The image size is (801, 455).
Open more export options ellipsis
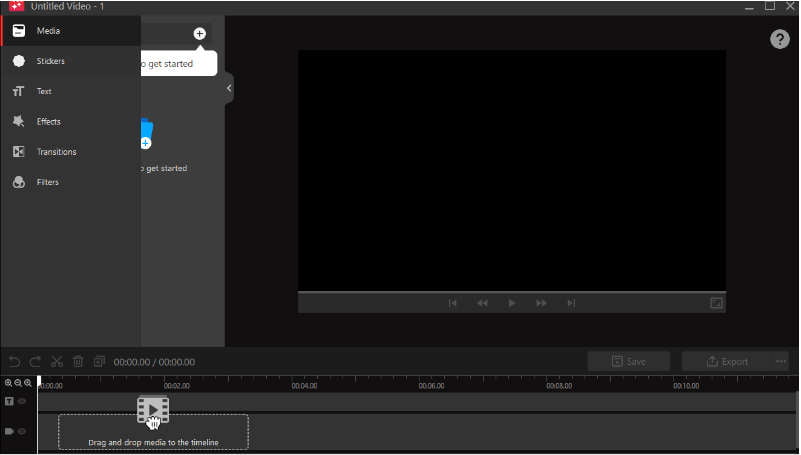click(x=781, y=361)
